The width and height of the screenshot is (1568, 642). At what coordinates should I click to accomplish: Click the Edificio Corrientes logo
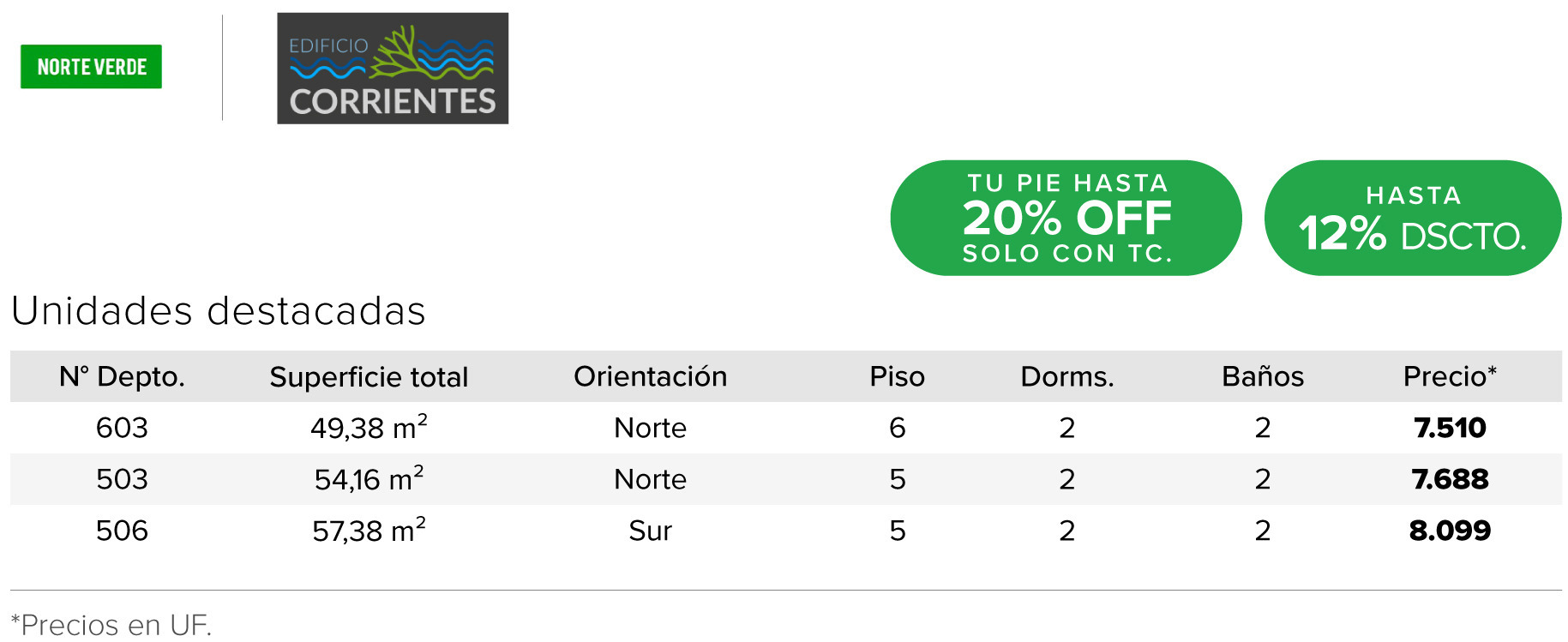[x=393, y=69]
